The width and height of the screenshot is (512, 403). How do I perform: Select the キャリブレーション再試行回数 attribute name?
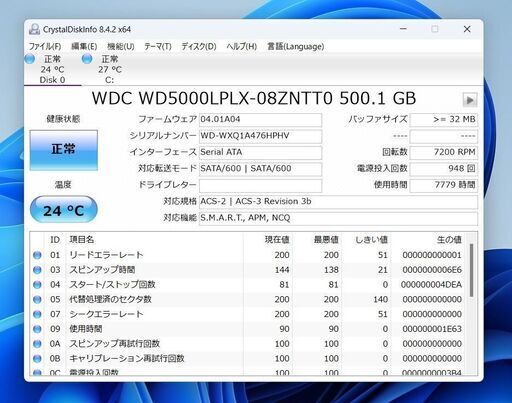pos(127,358)
